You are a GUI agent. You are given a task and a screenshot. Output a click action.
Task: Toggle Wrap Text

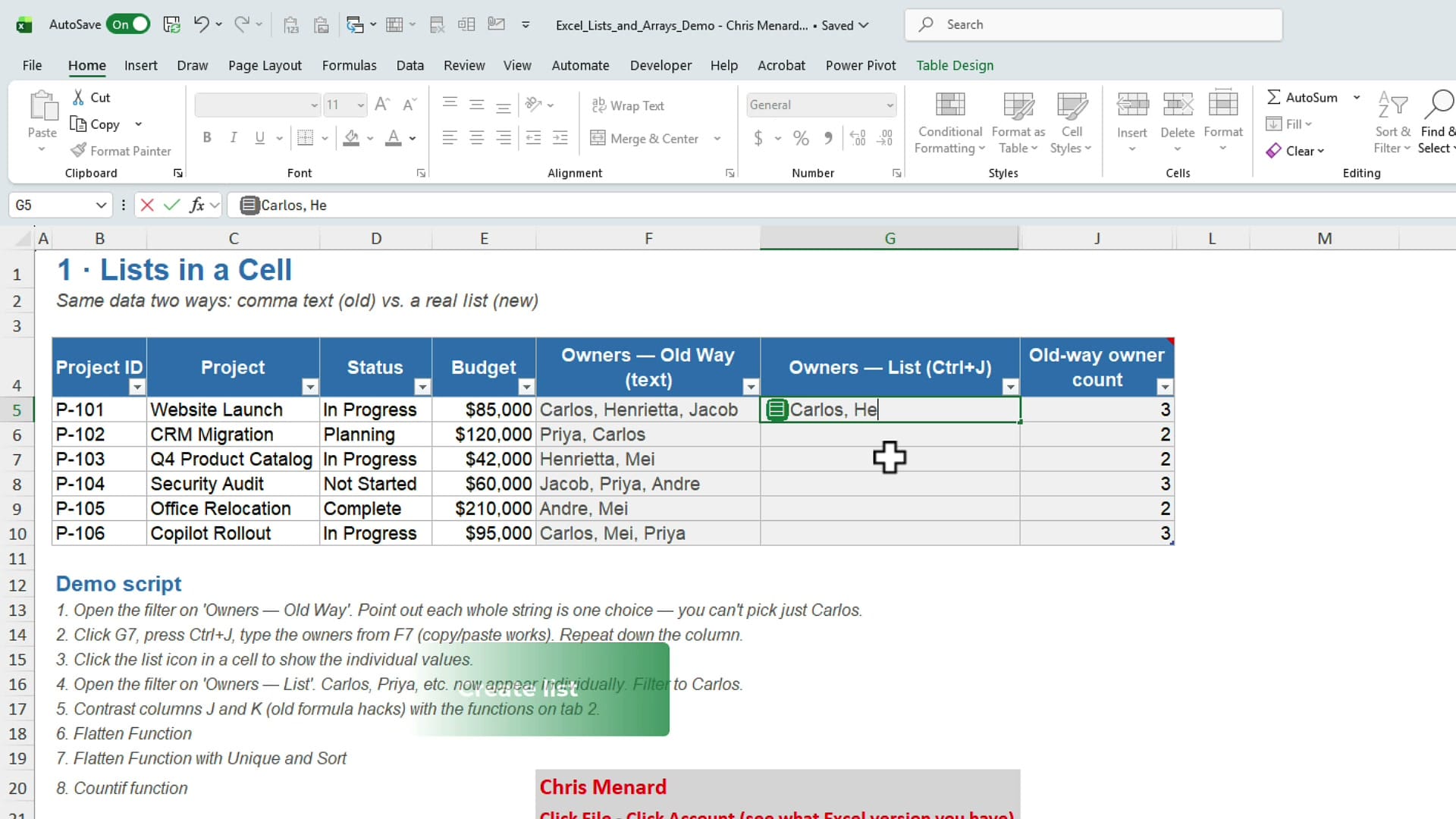coord(628,105)
